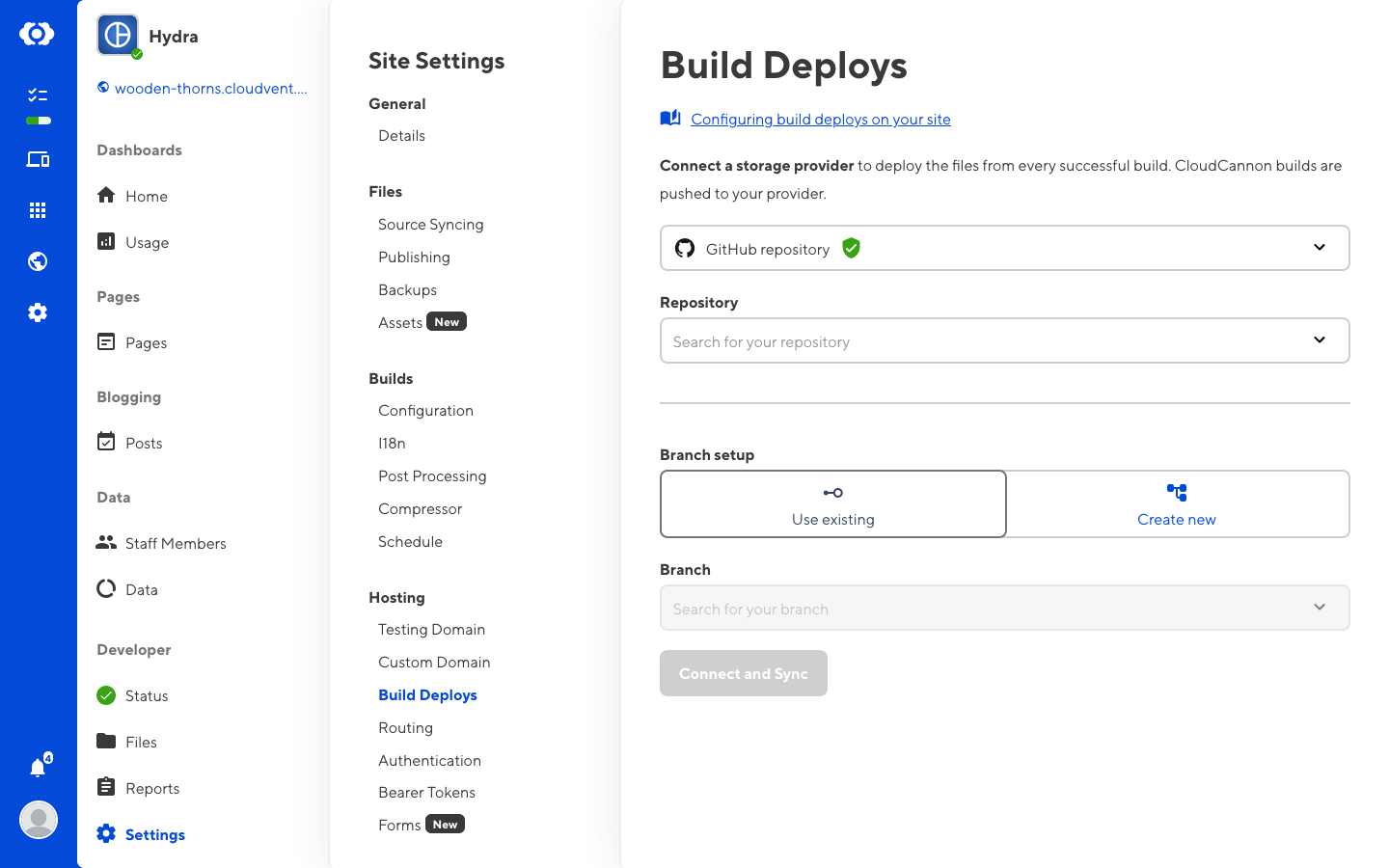Open the apps grid icon in the blue rail

pyautogui.click(x=38, y=210)
